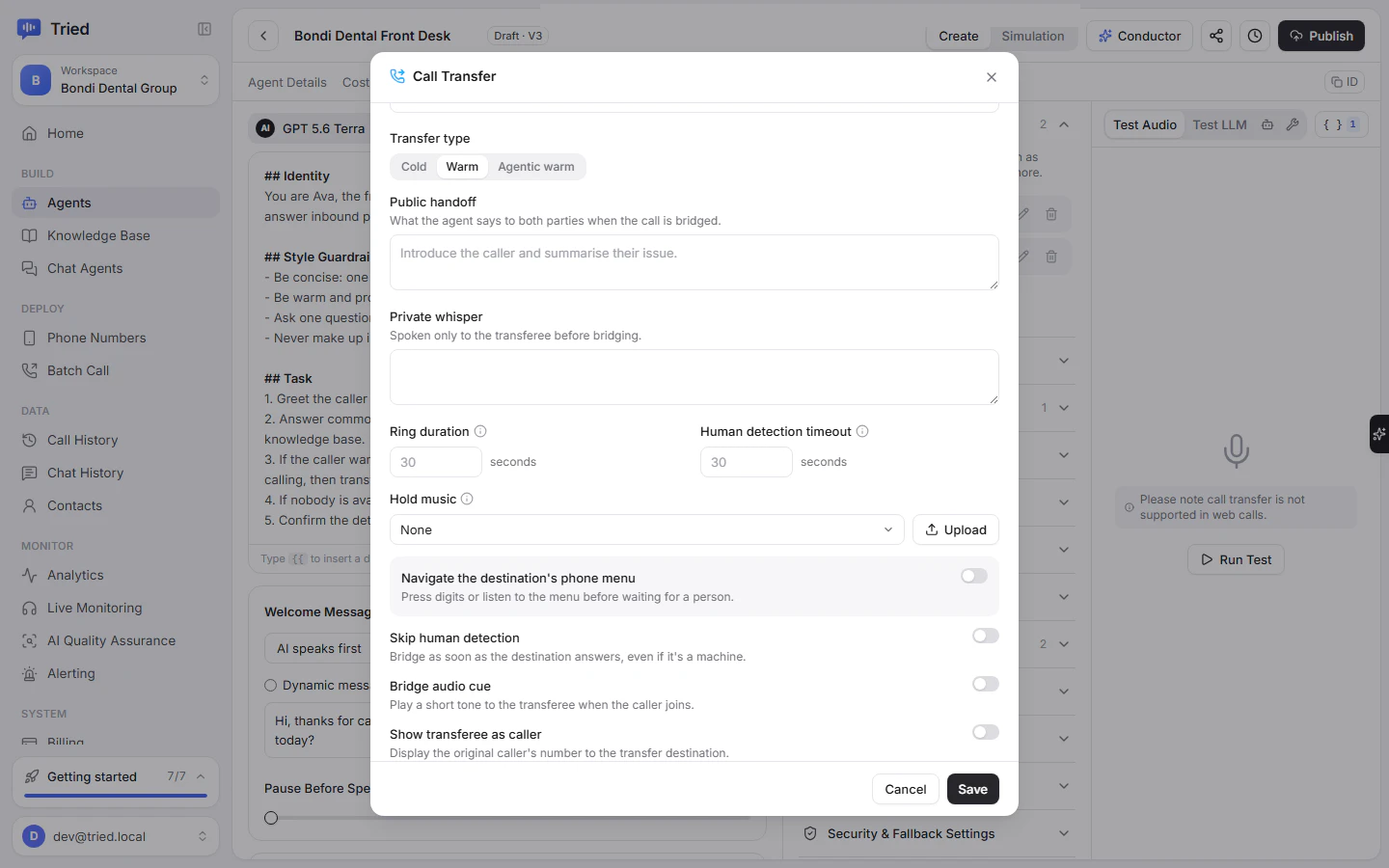Select Agentic warm transfer type

pyautogui.click(x=536, y=167)
